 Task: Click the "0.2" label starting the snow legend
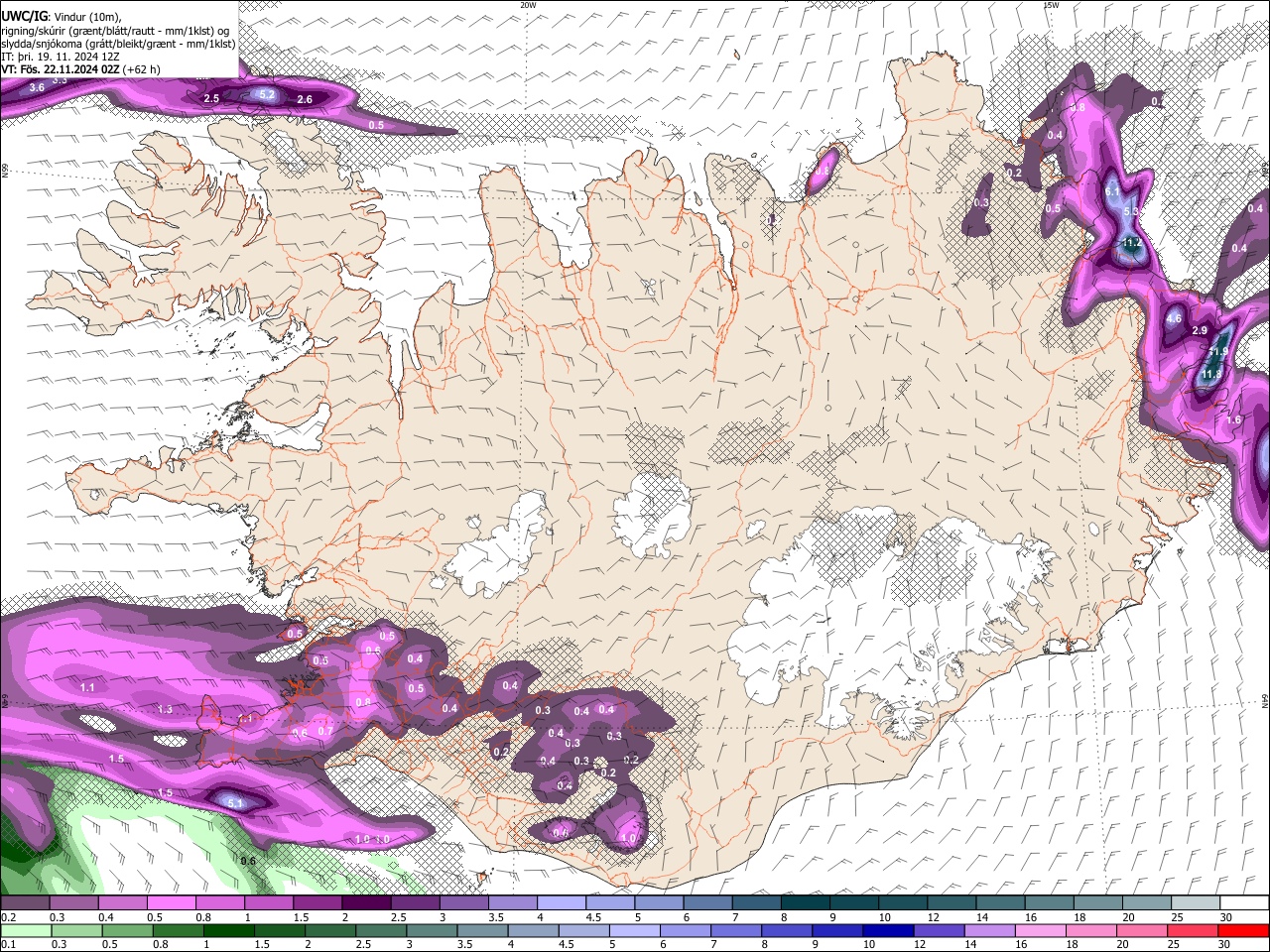point(9,918)
